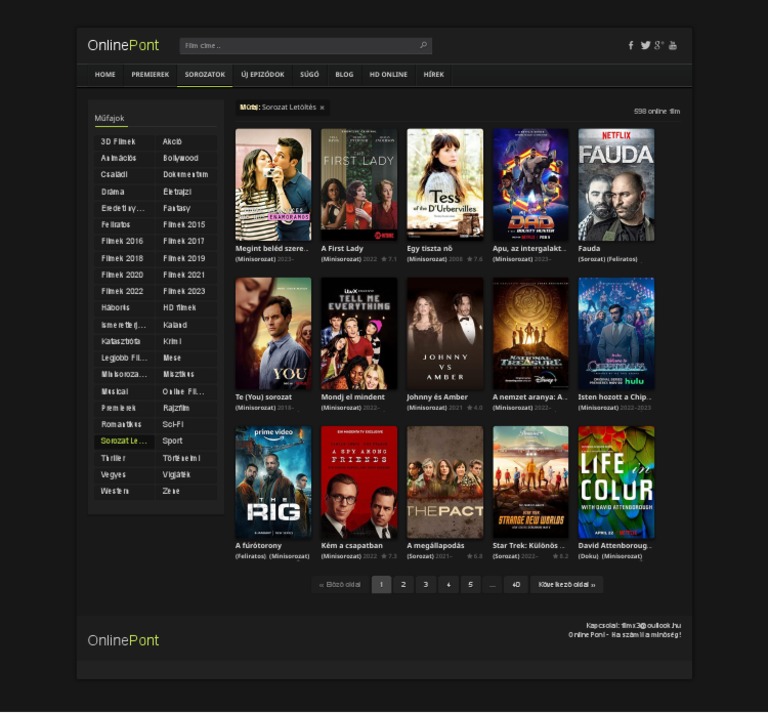Screen dimensions: 768x713
Task: Select the Rajzfilm genre
Action: (186, 408)
